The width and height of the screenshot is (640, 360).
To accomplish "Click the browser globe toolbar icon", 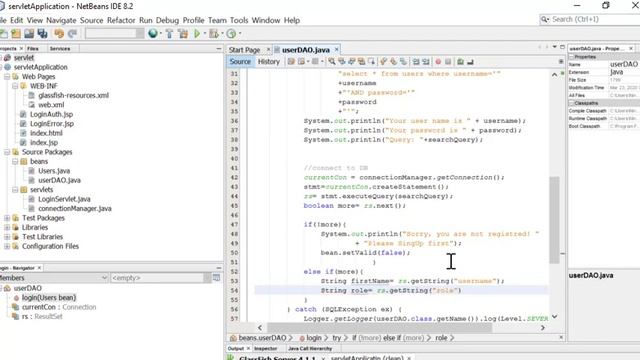I will coord(153,33).
